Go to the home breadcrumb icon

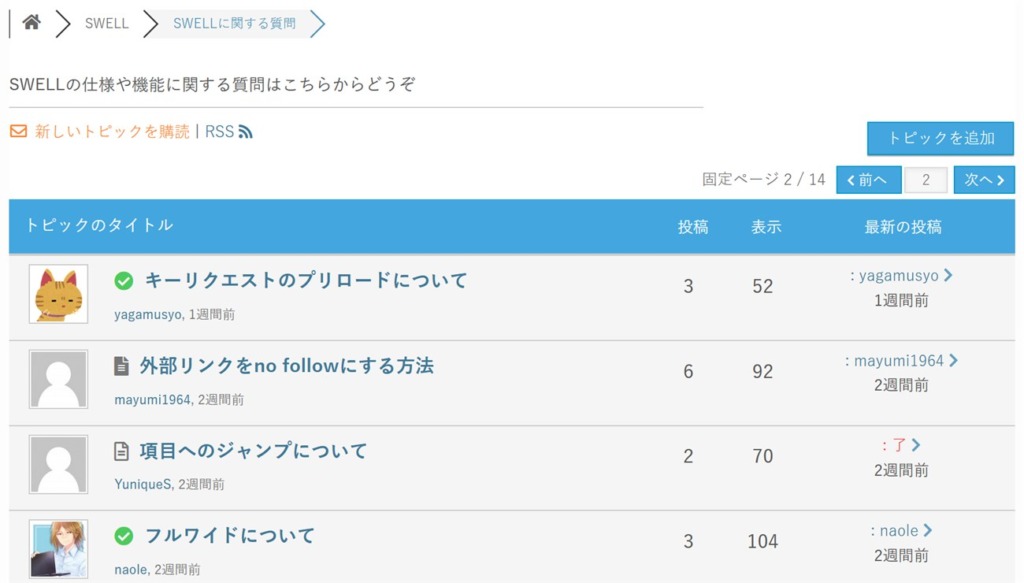click(x=31, y=23)
